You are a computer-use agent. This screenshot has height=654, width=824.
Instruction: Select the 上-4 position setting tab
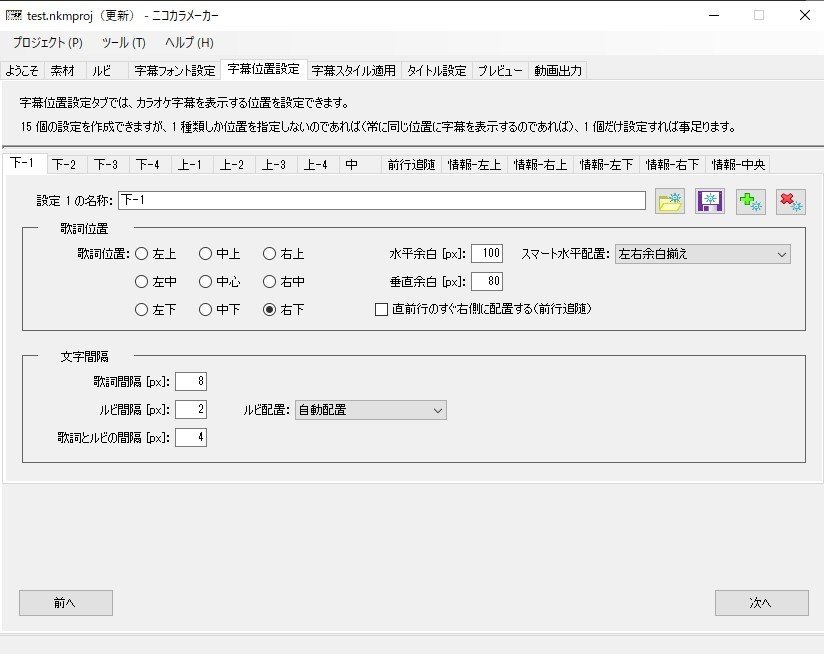[316, 165]
